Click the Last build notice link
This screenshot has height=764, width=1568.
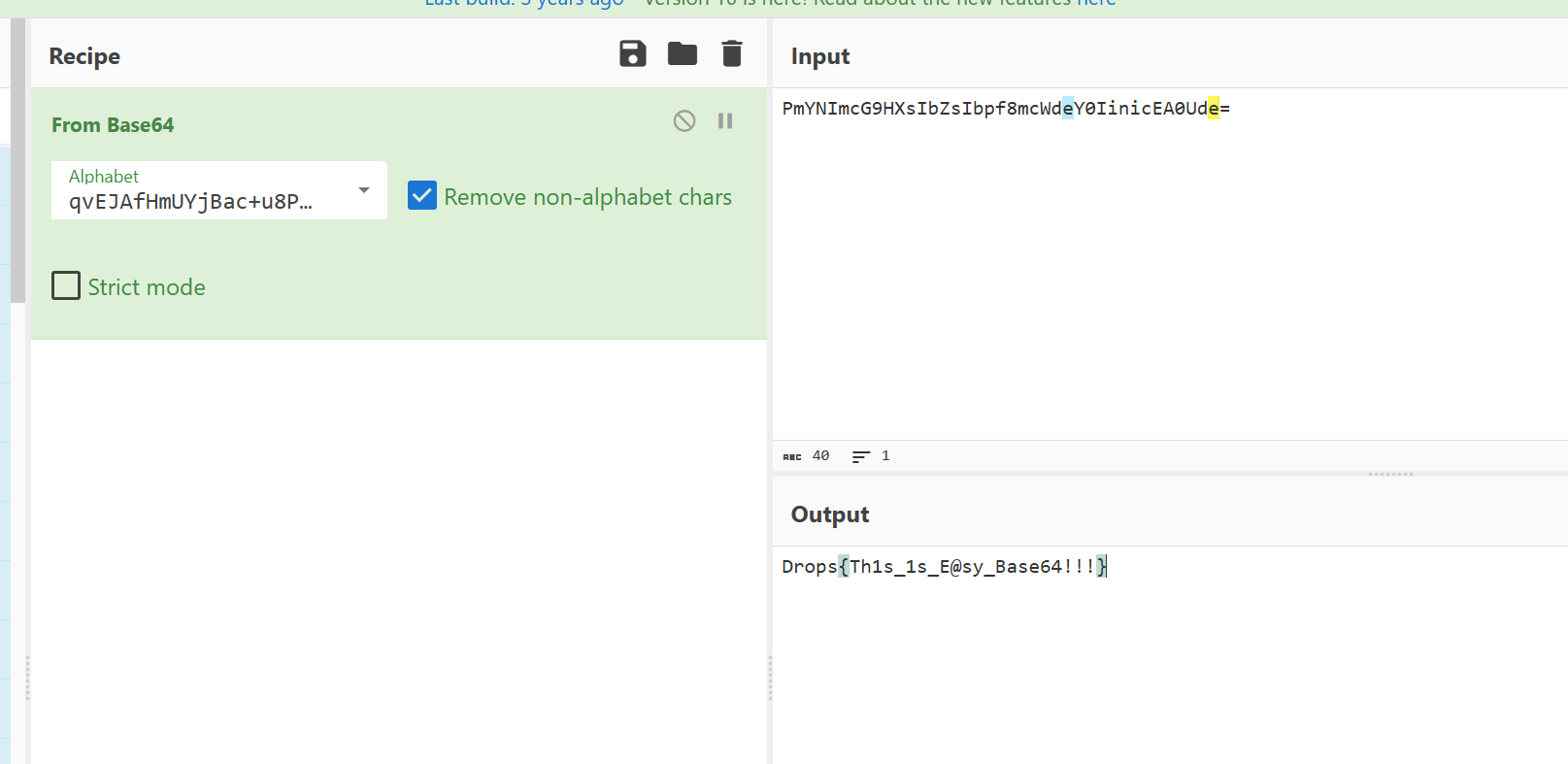(524, 3)
